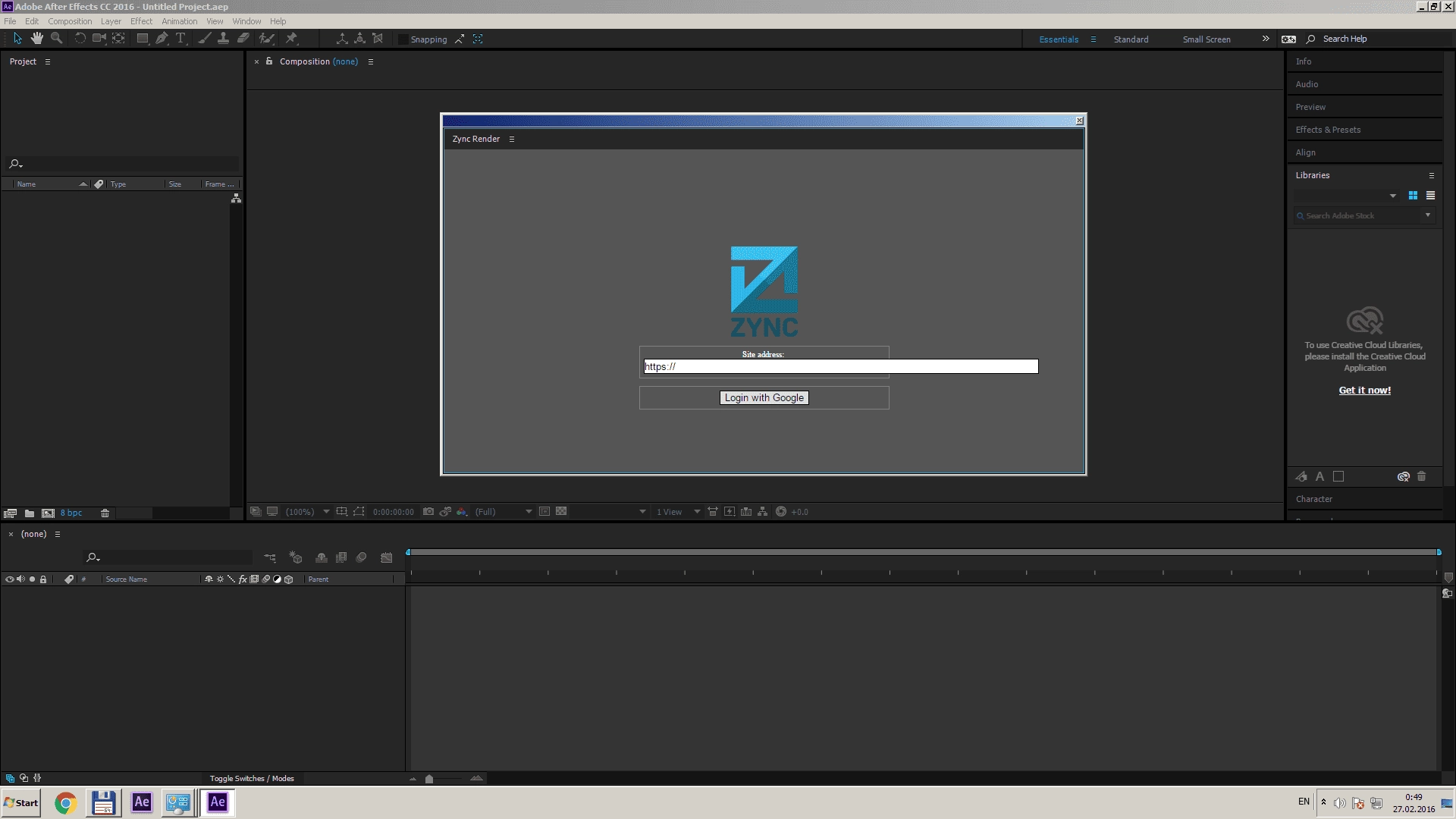Select the Clone Stamp tool
Viewport: 1456px width, 819px height.
(x=223, y=39)
